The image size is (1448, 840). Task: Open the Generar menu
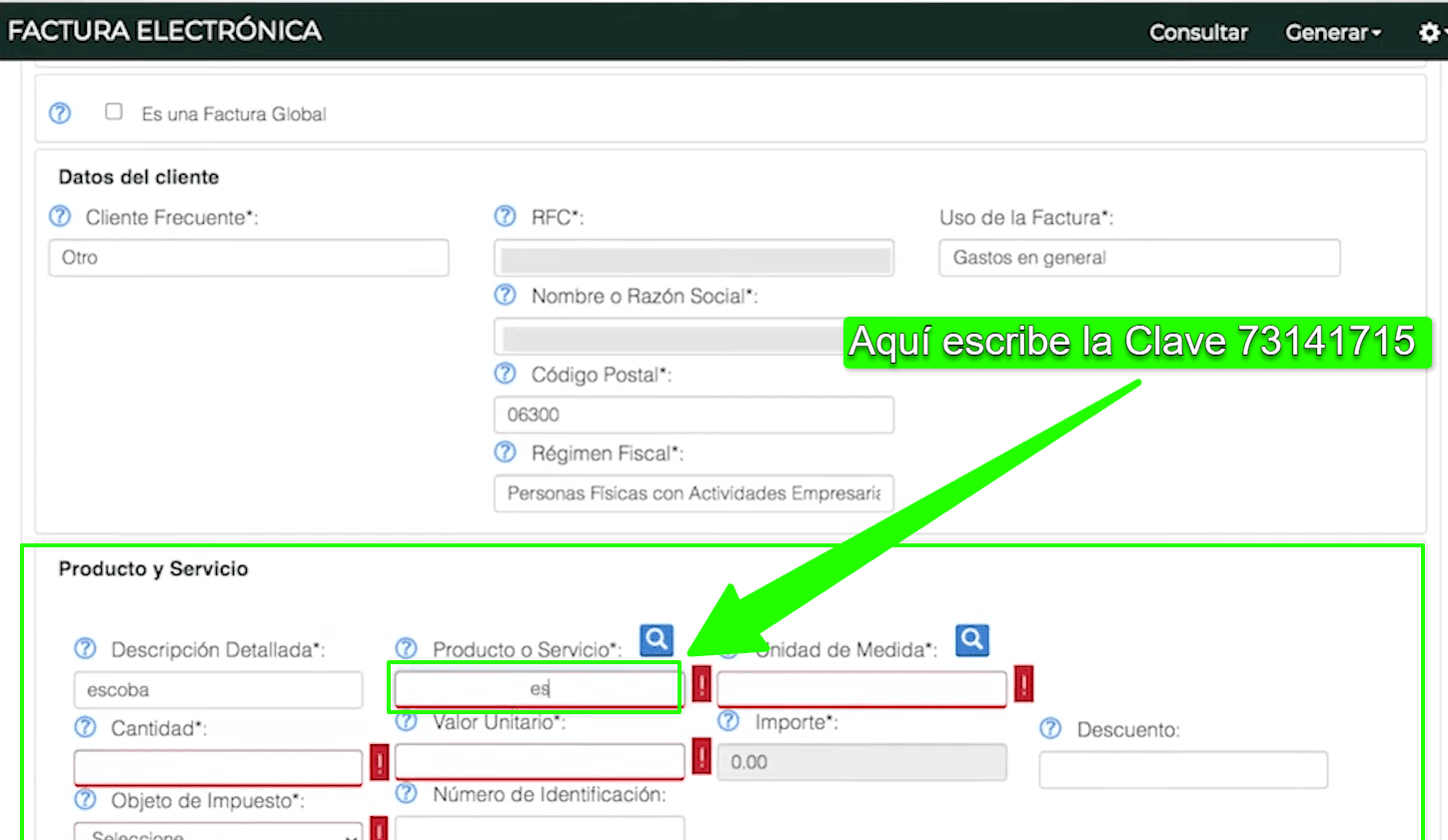(1332, 32)
